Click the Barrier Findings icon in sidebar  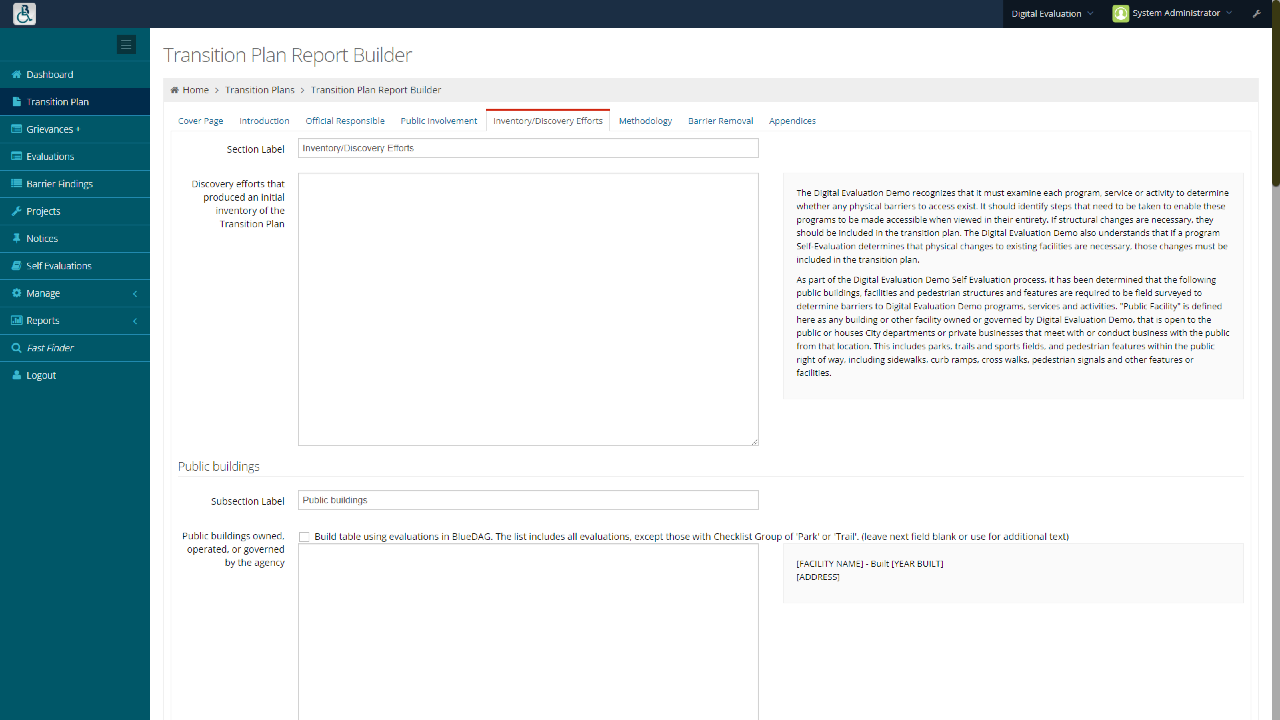[x=17, y=184]
